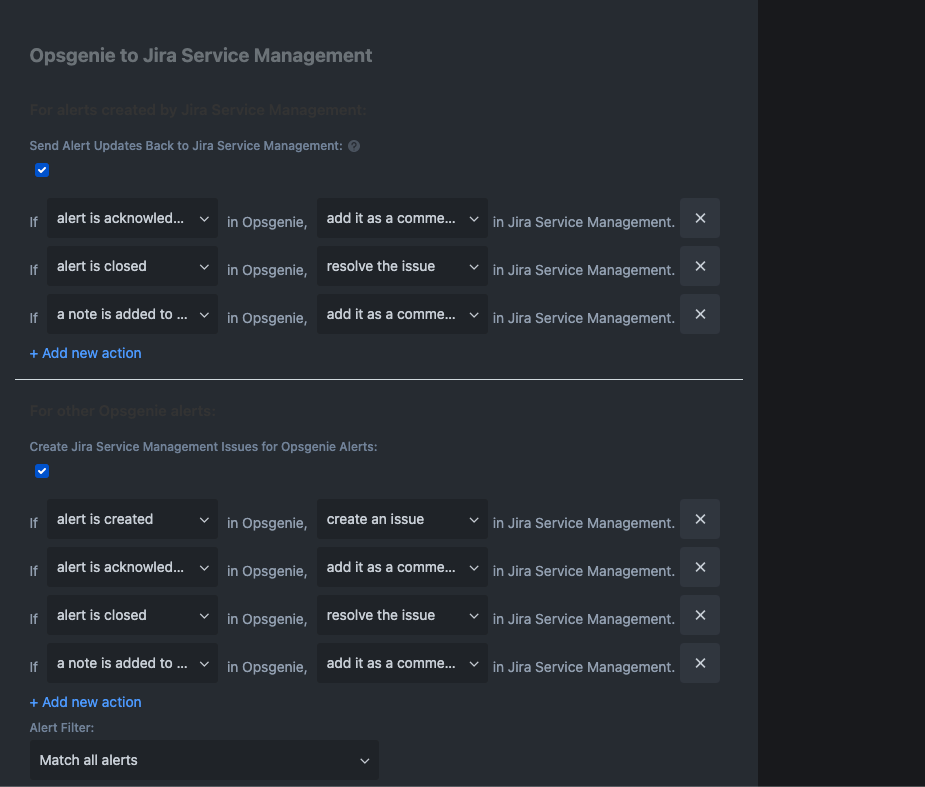This screenshot has height=787, width=925.
Task: Remove 'alert is acknowledged' rule under Create Issues section
Action: 700,567
